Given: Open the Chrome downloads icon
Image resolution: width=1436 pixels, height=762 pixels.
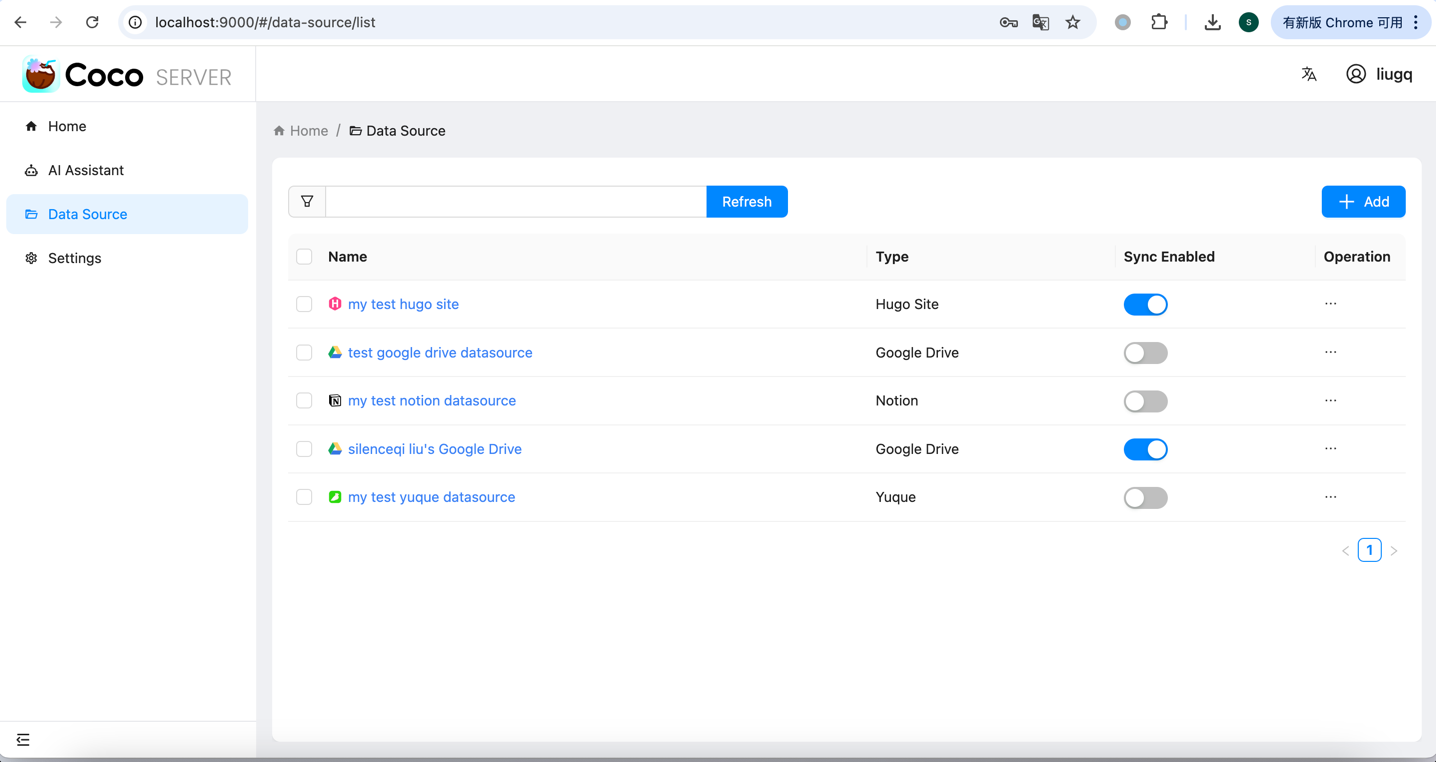Looking at the screenshot, I should point(1212,22).
